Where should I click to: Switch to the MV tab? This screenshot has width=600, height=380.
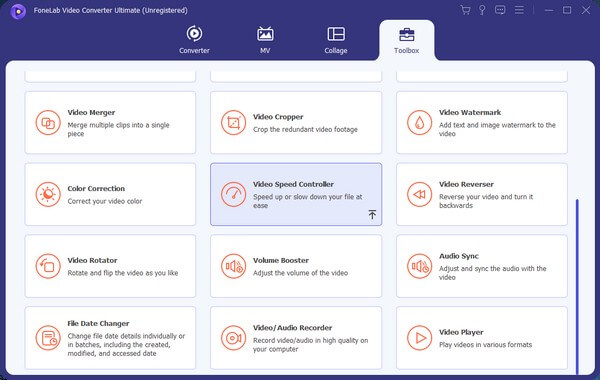[x=265, y=40]
